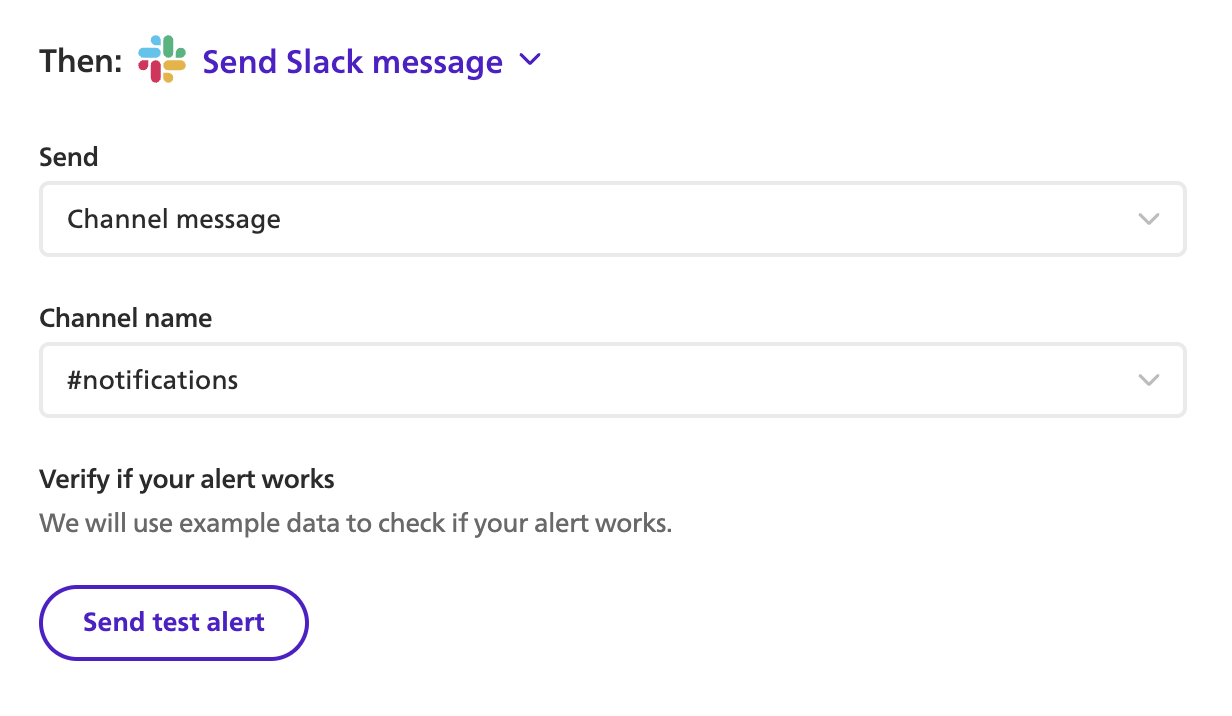Select the Channel message value text
Viewport: 1232px width, 716px height.
pyautogui.click(x=174, y=219)
